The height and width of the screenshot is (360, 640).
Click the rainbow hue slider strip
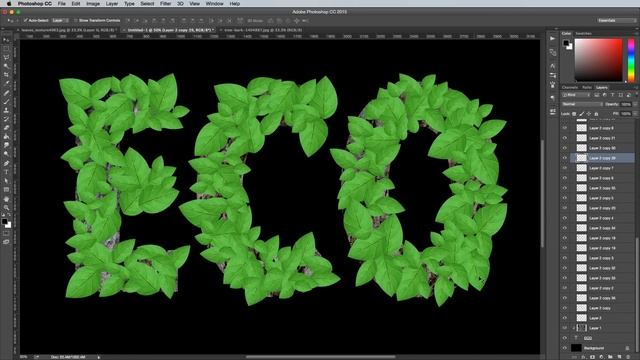[x=631, y=60]
